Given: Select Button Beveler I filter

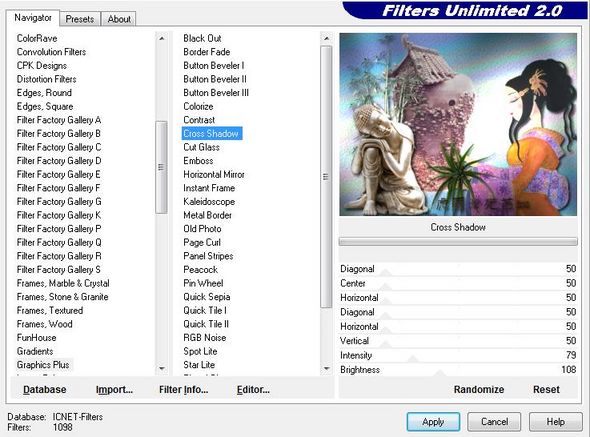Looking at the screenshot, I should [214, 65].
